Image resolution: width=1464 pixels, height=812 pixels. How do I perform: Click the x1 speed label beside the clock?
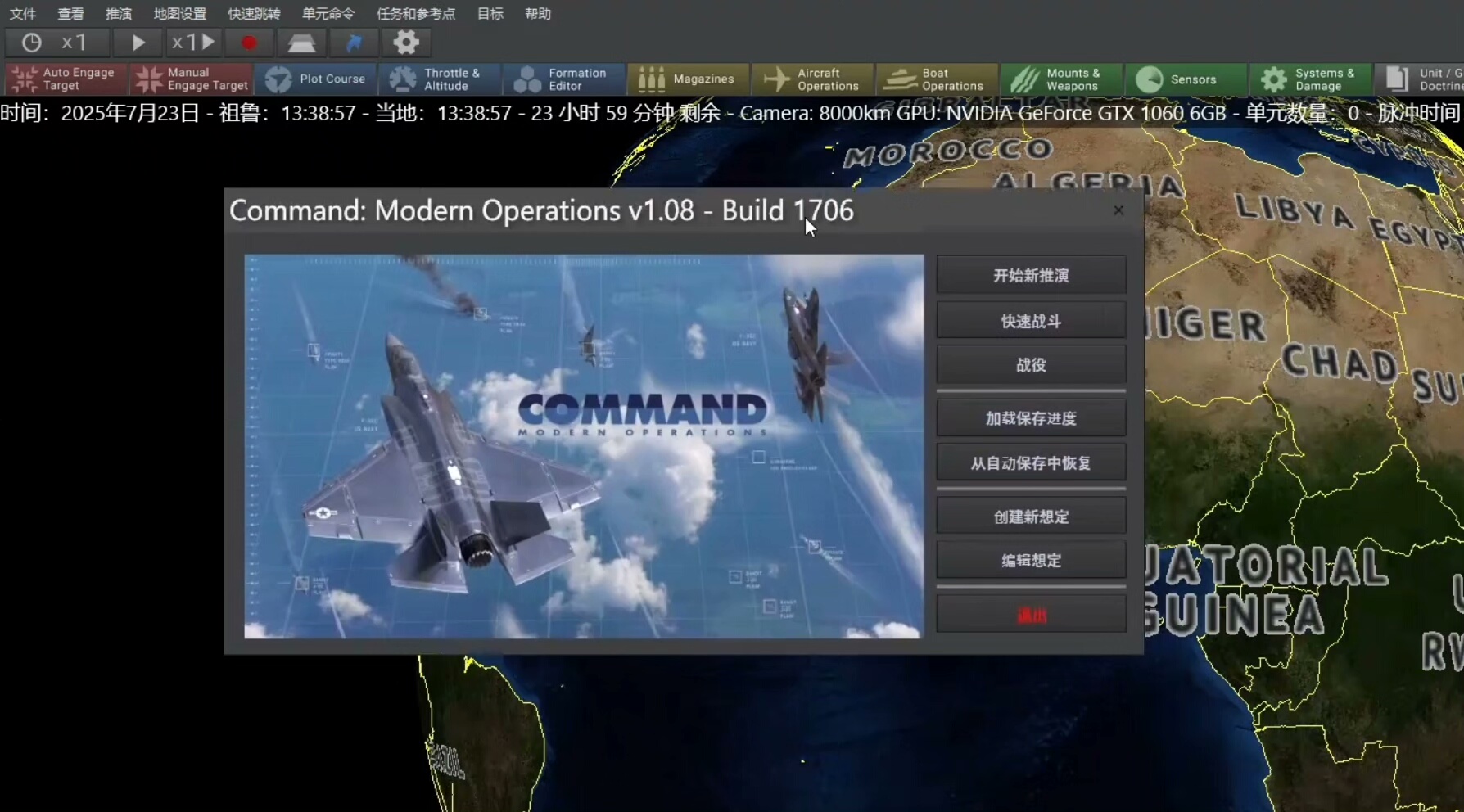point(75,43)
